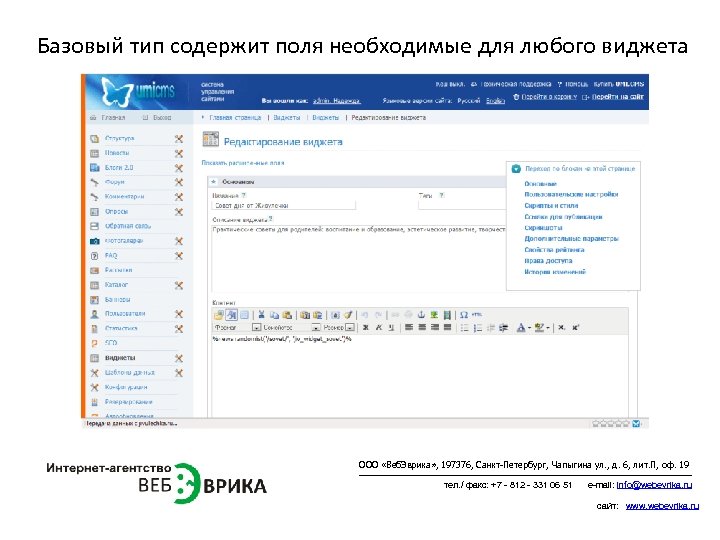Screen dimensions: 720x540
Task: Select Виджеты module in sidebar
Action: [x=120, y=358]
